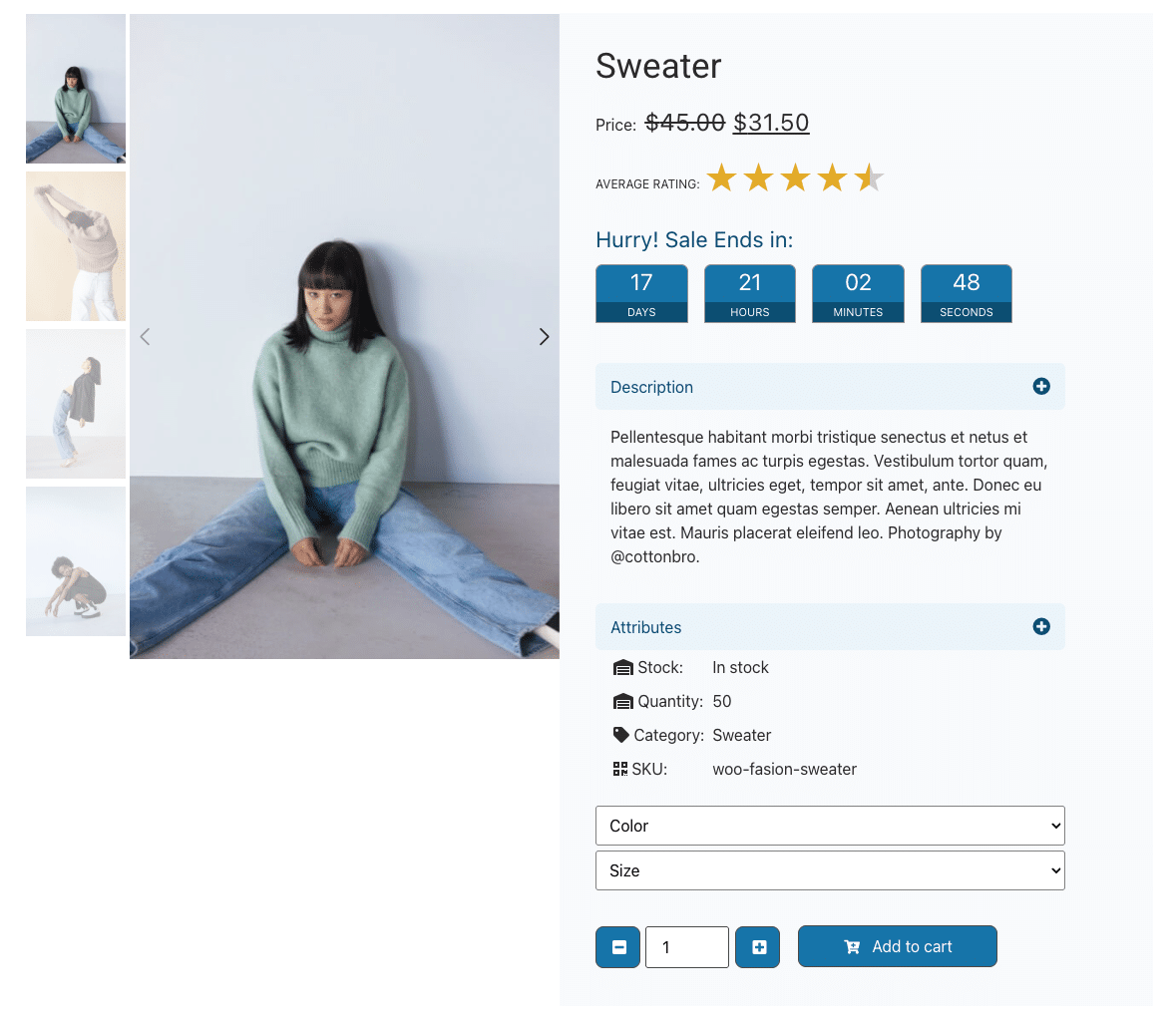The width and height of the screenshot is (1176, 1026).
Task: Open the Size dropdown
Action: pyautogui.click(x=830, y=870)
